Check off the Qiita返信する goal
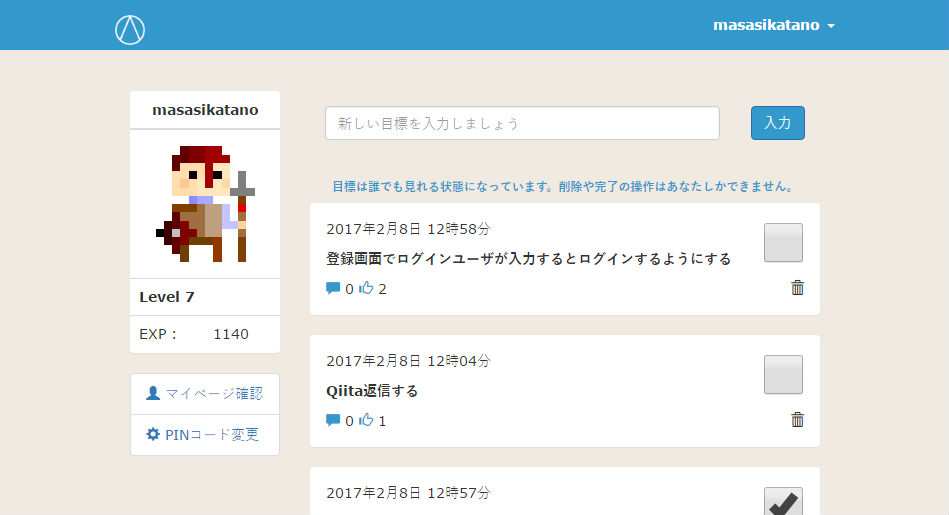The image size is (949, 515). (x=783, y=375)
